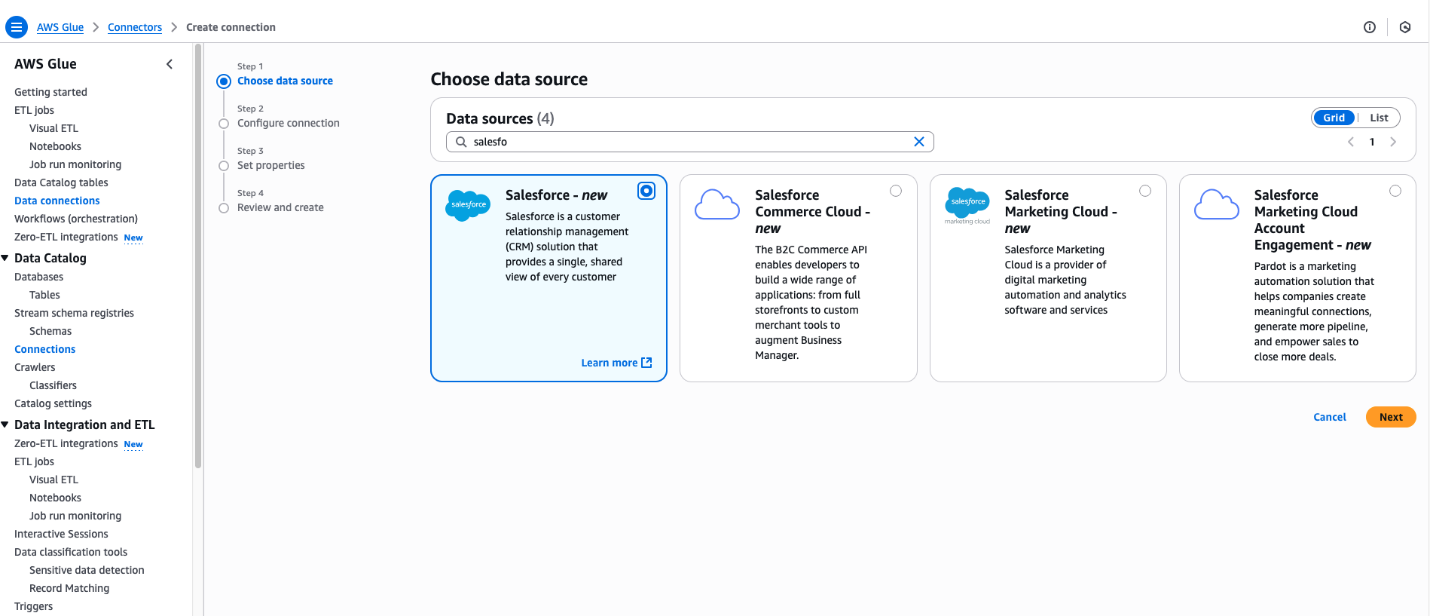This screenshot has height=616, width=1430.
Task: Select Marketing Cloud Account Engagement radio button
Action: click(1395, 190)
